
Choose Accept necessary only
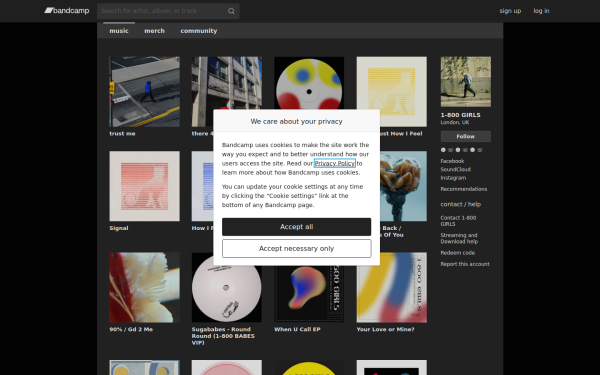point(297,249)
